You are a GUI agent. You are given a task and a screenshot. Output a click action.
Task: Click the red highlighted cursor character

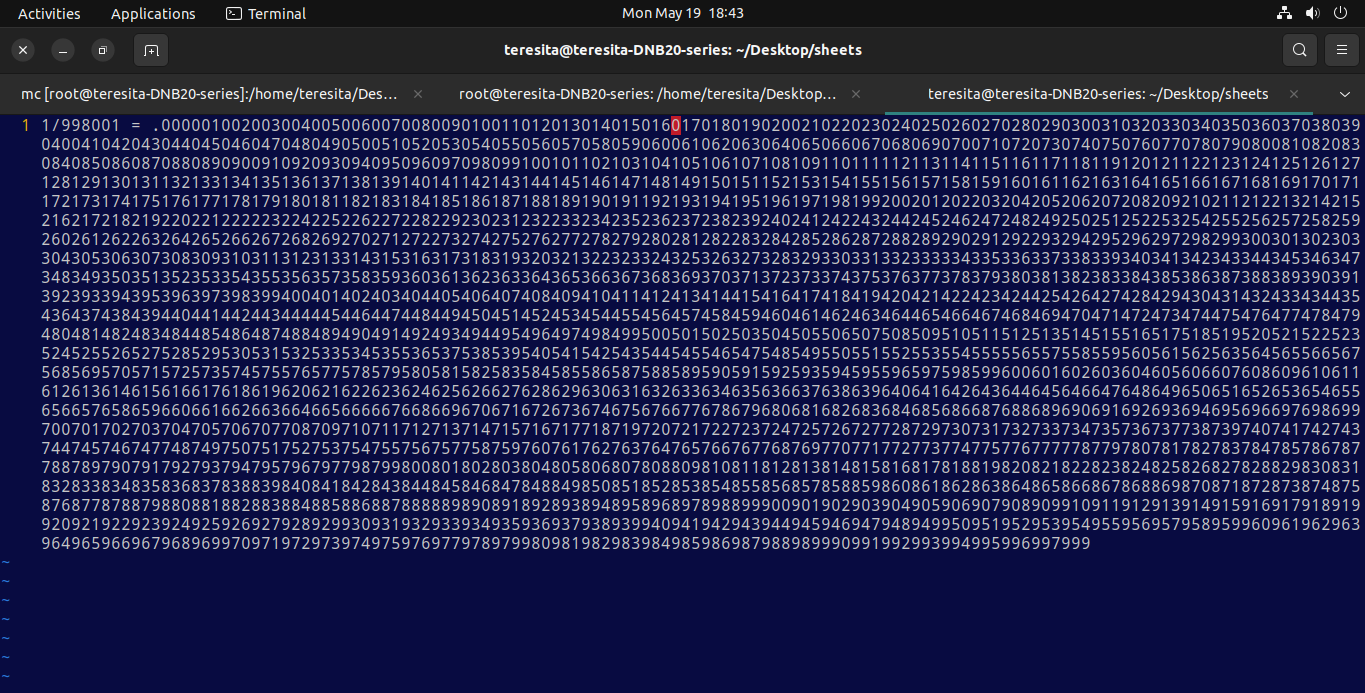tap(676, 126)
